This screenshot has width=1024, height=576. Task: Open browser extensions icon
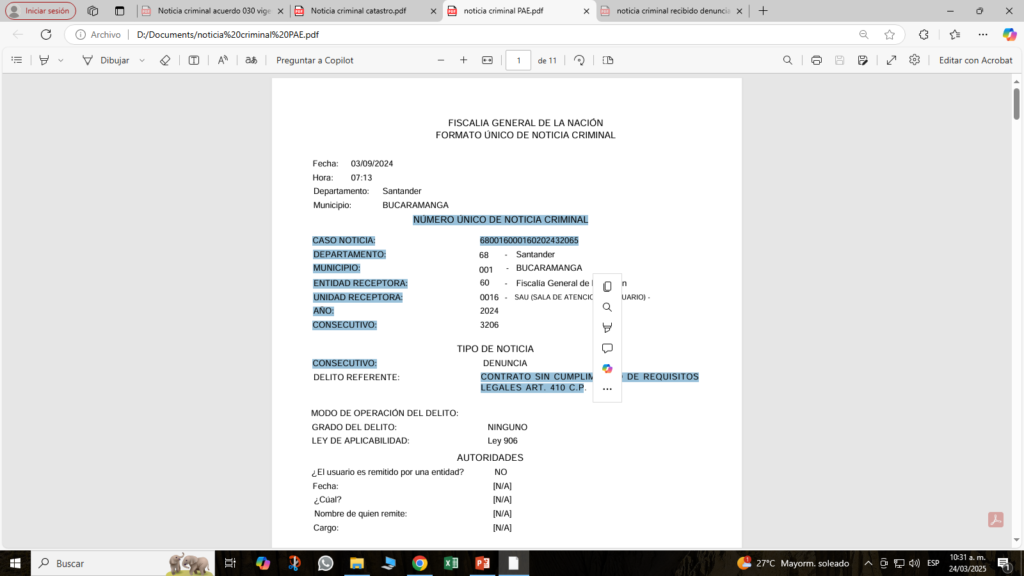click(923, 35)
